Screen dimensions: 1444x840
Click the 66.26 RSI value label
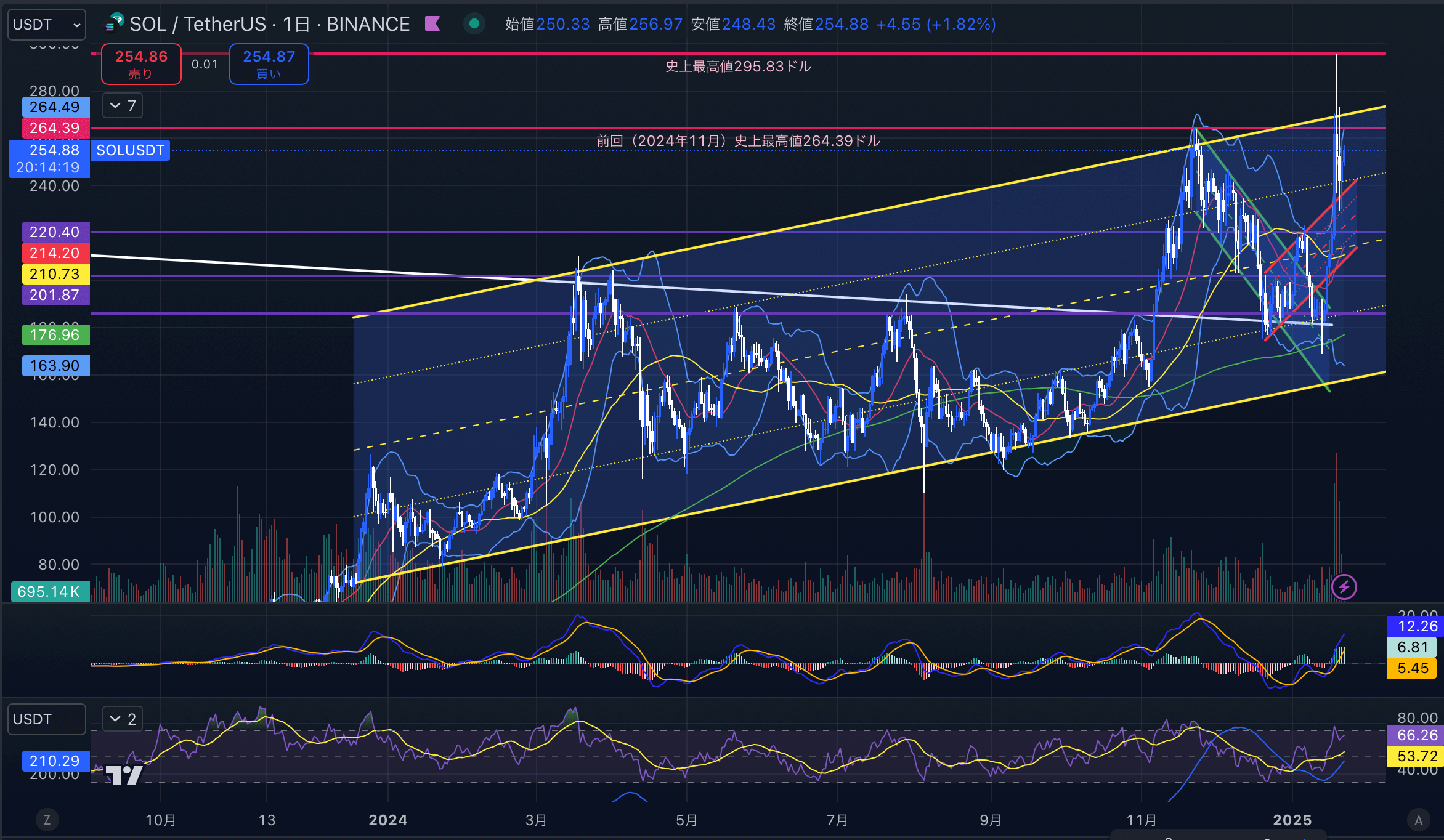[x=1416, y=735]
